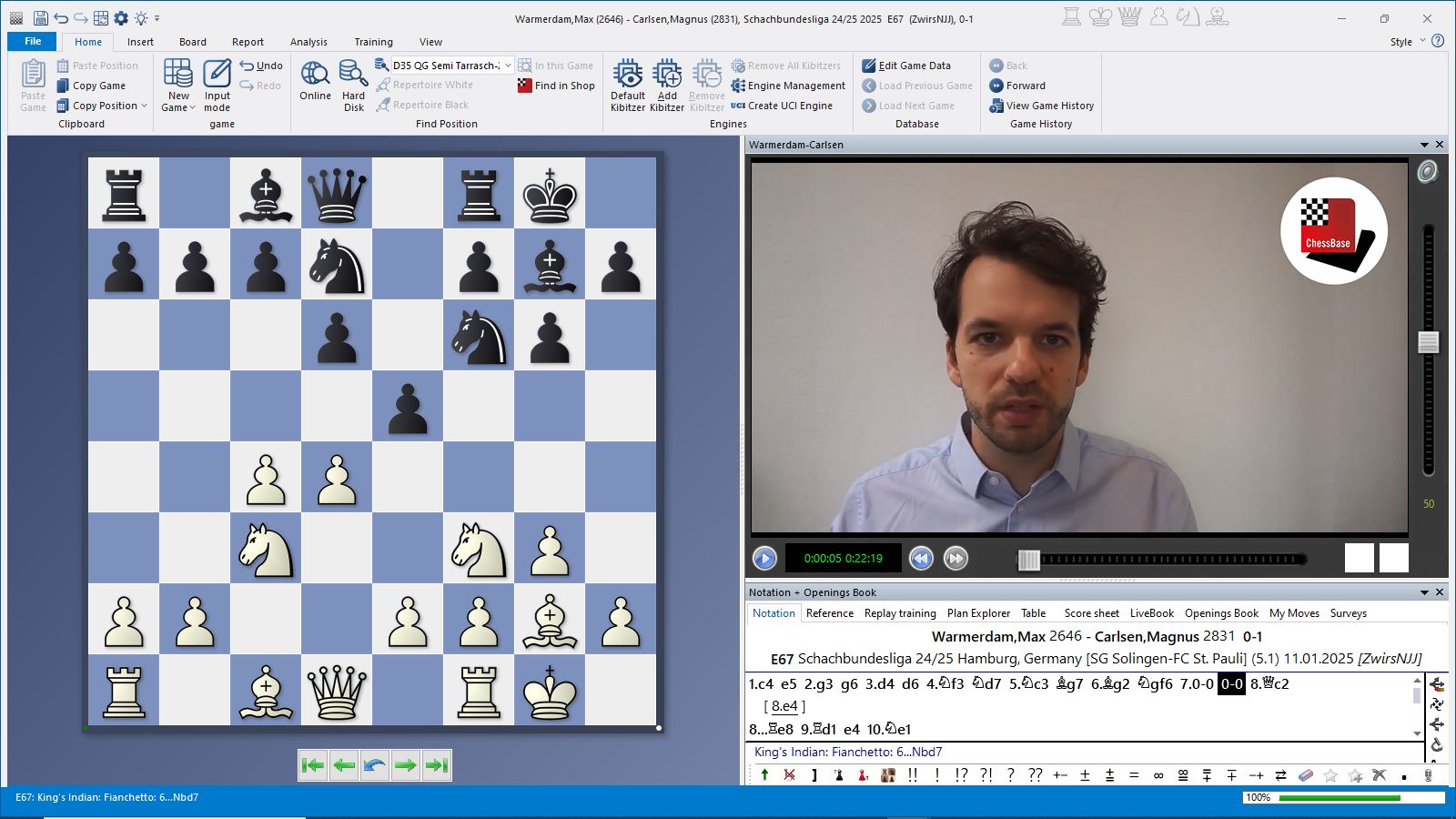
Task: Adjust the video volume slider
Action: [1428, 343]
